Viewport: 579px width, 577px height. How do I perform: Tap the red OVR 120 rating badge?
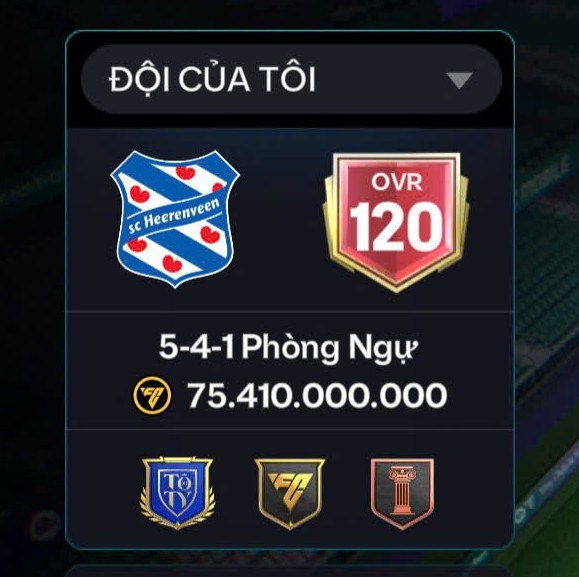(x=396, y=223)
